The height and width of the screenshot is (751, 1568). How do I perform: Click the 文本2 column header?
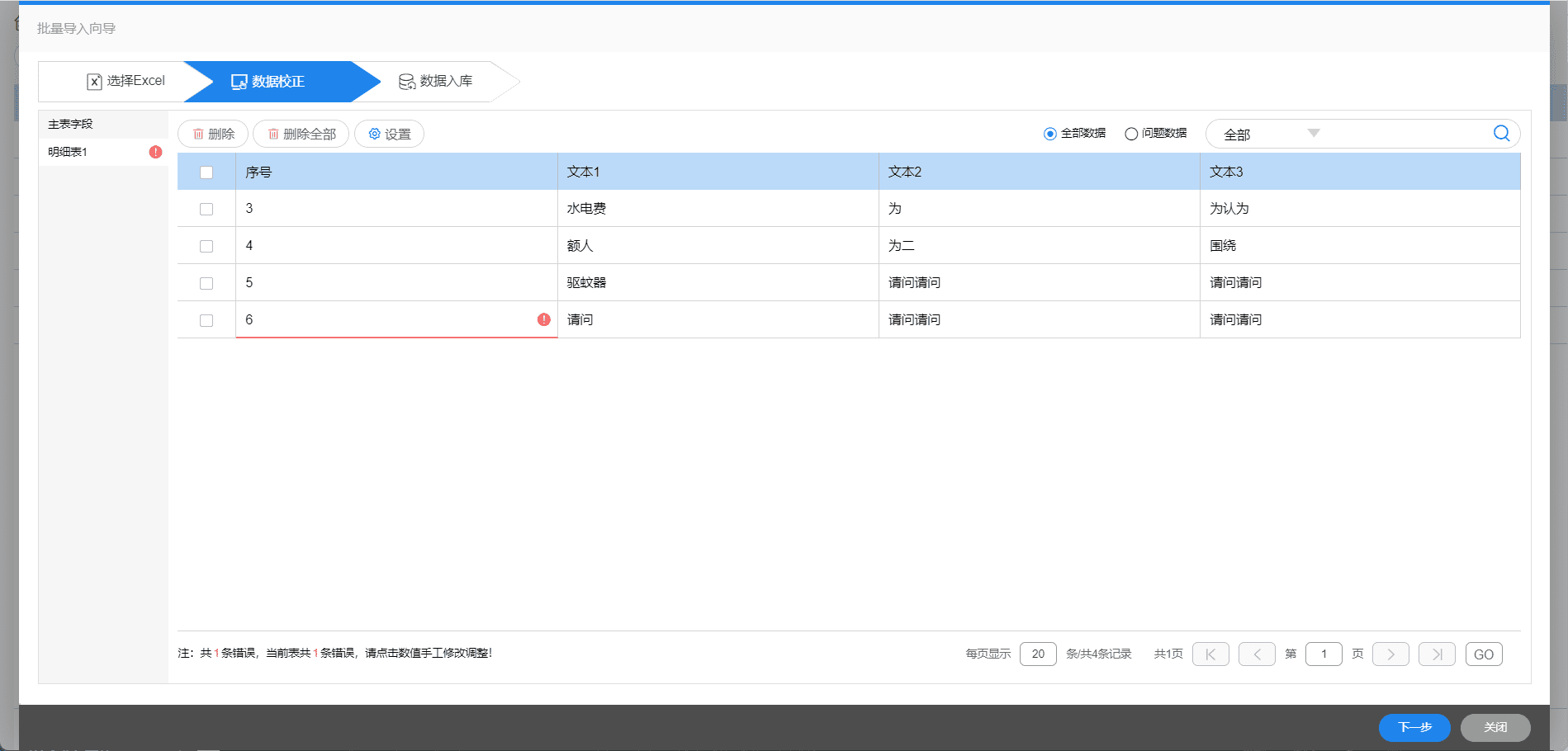1039,172
